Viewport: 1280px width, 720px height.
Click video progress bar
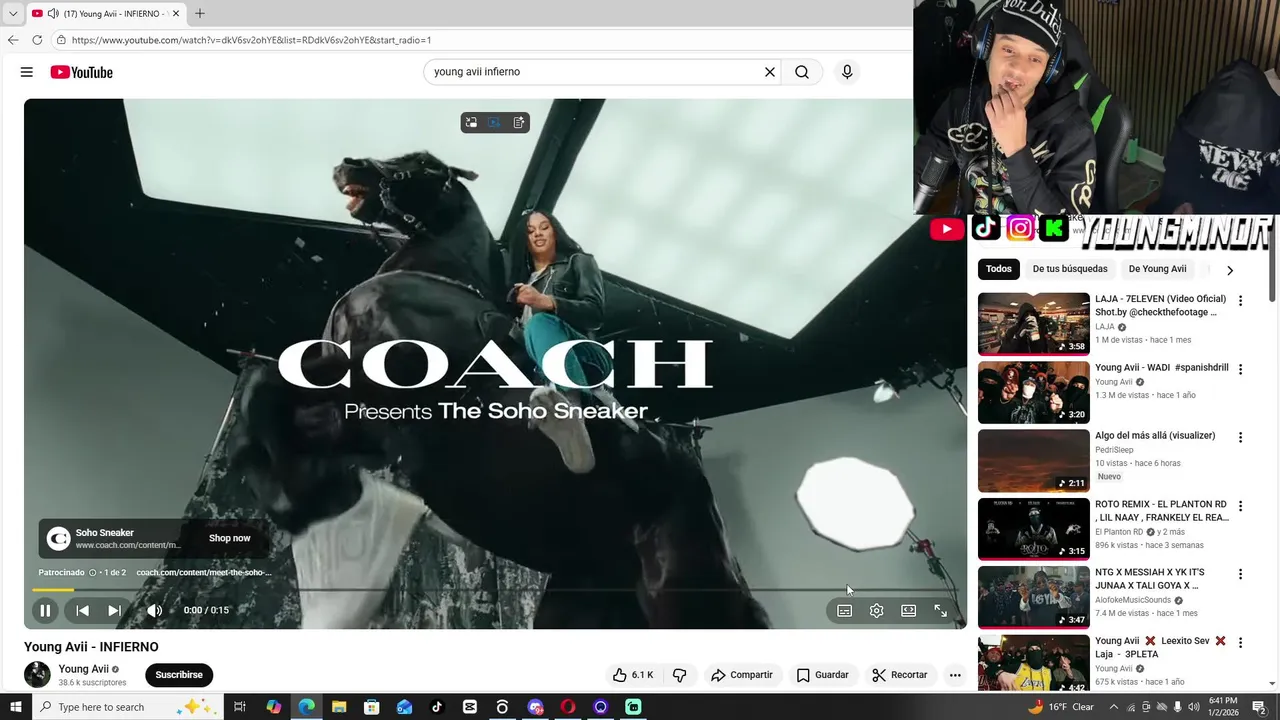tap(495, 590)
